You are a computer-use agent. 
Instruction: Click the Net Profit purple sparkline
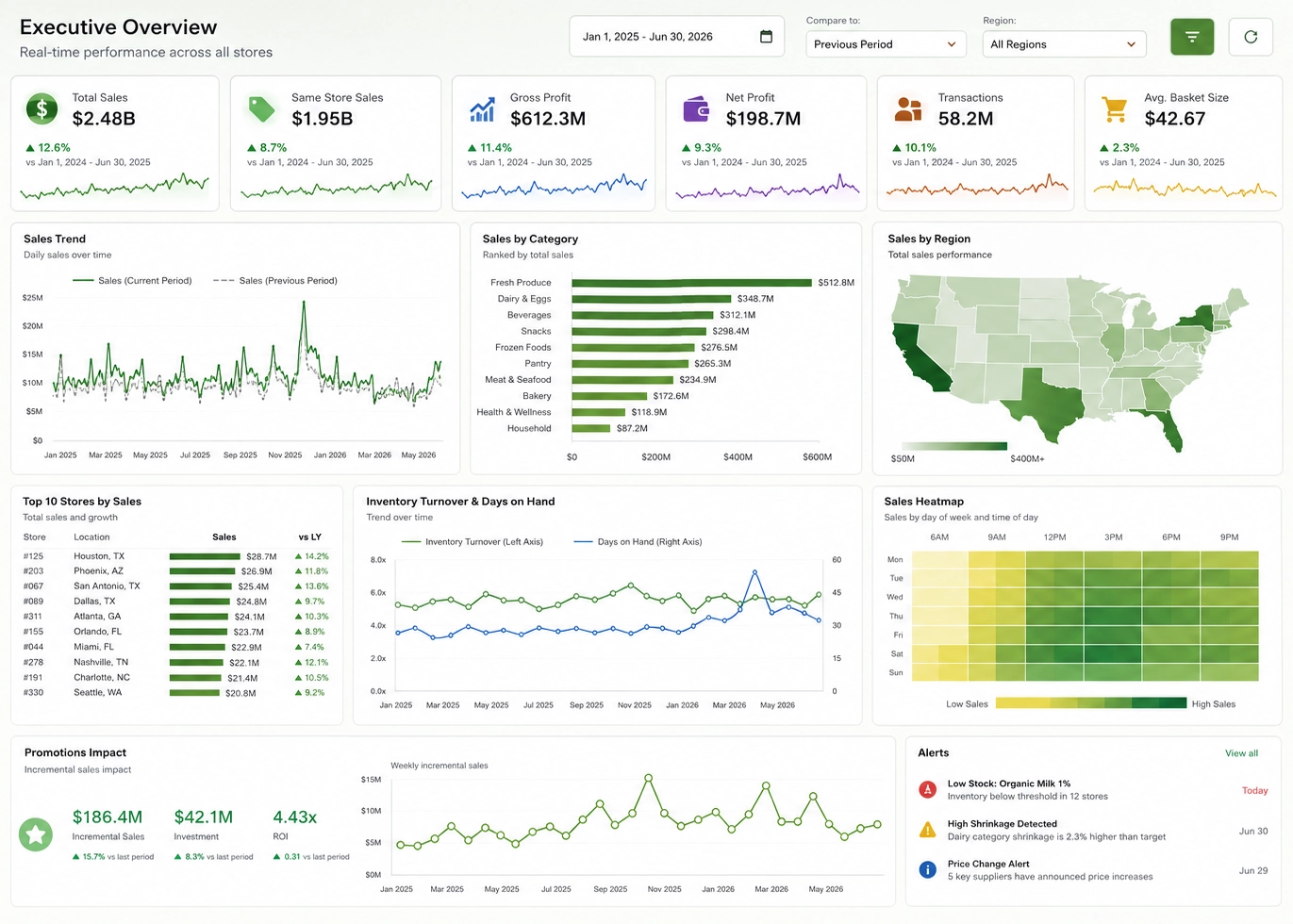tap(768, 186)
